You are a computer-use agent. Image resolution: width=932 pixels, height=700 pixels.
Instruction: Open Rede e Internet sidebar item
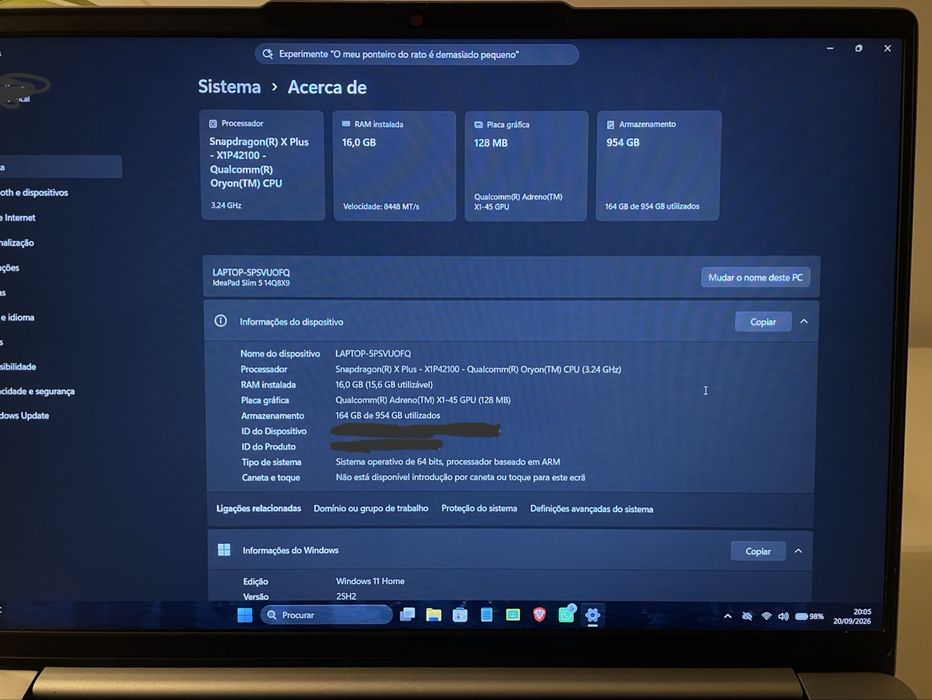click(19, 217)
